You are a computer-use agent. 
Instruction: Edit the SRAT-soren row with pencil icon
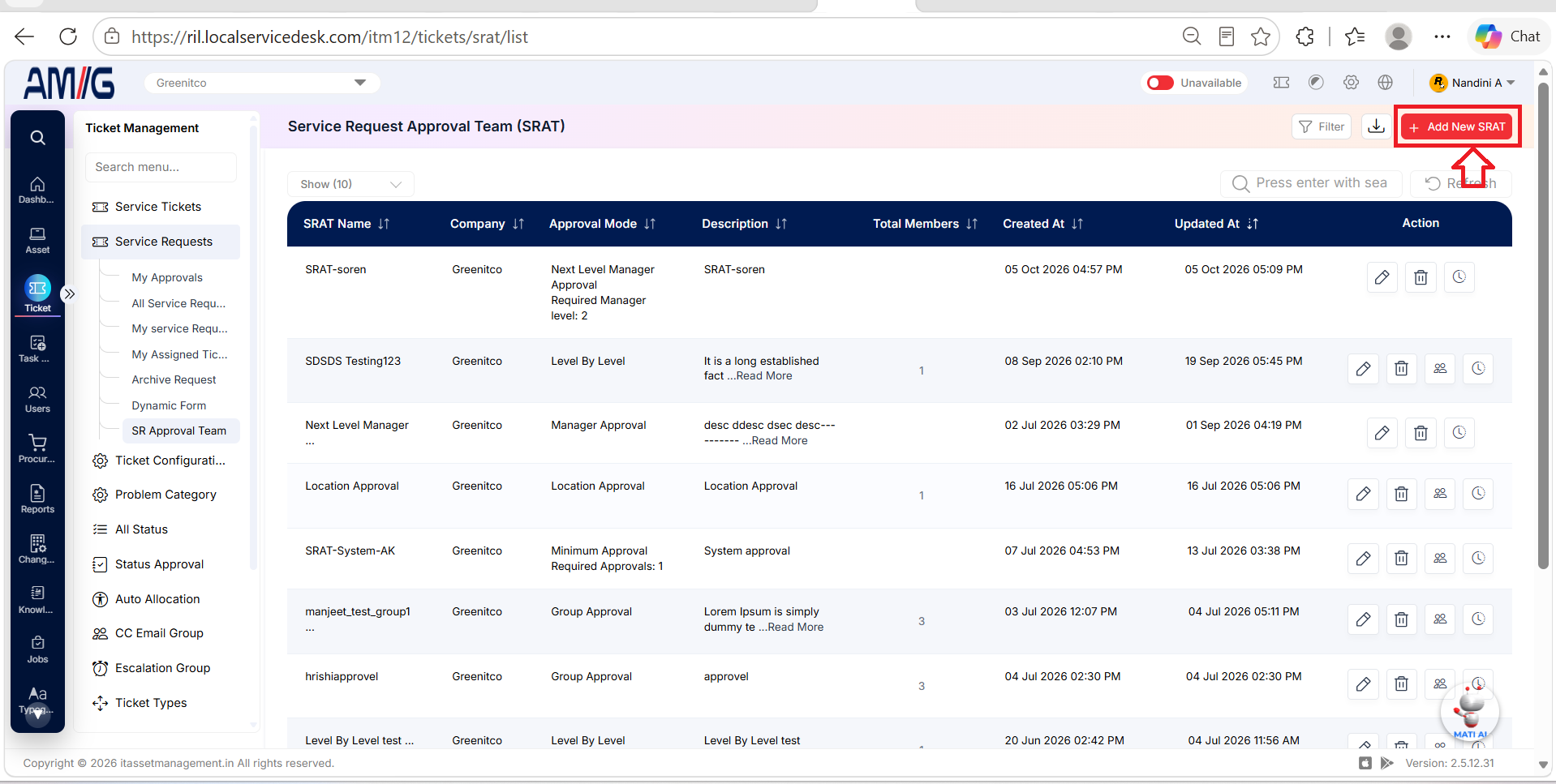(x=1382, y=277)
